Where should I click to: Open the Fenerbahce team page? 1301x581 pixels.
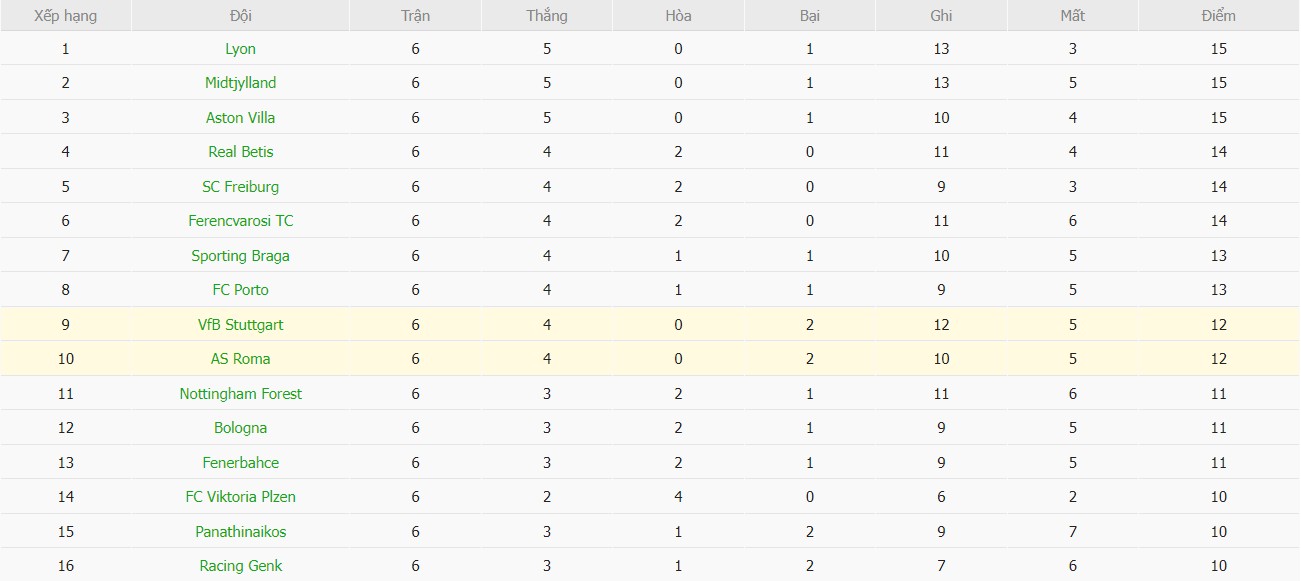click(240, 463)
